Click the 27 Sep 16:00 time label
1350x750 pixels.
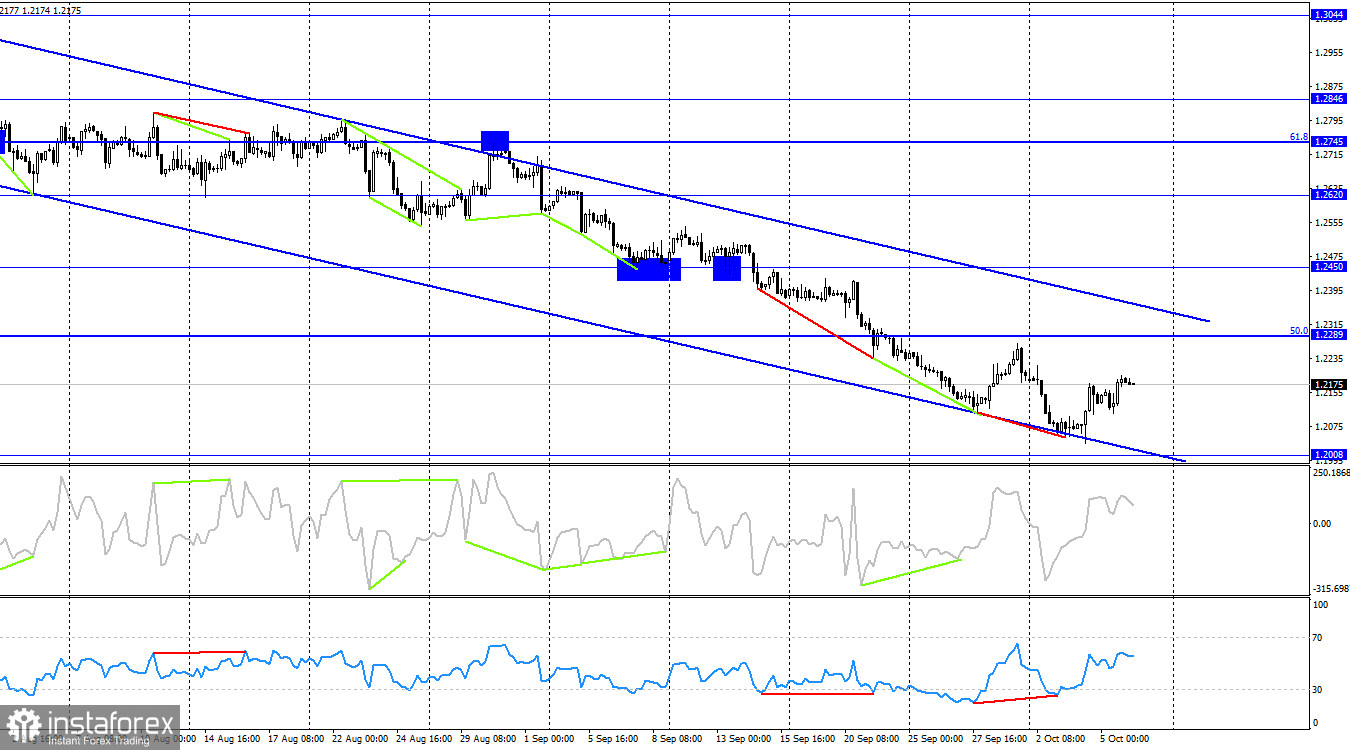[x=1002, y=739]
